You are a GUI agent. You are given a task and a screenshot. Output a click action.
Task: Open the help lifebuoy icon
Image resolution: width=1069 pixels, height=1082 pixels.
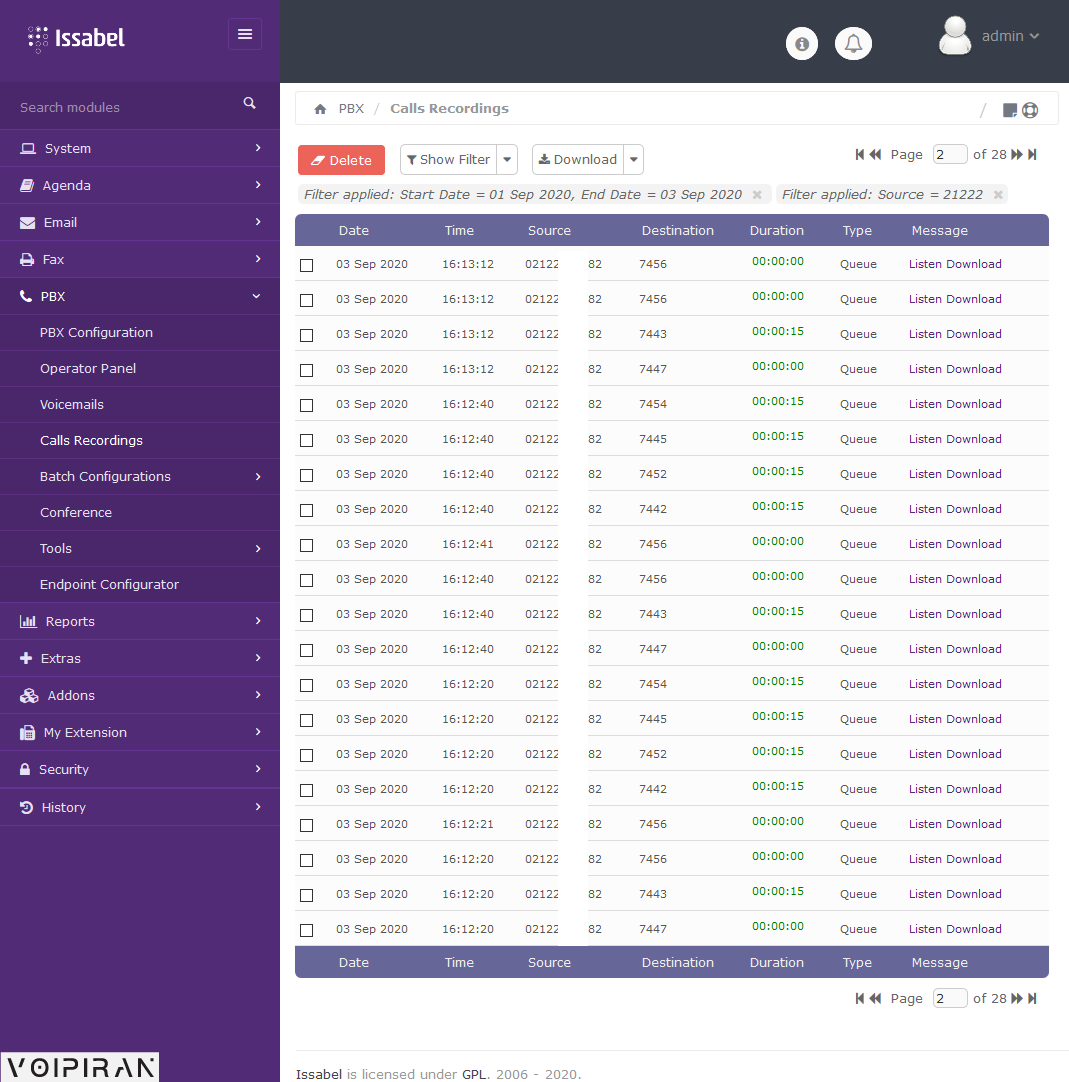(x=1030, y=110)
